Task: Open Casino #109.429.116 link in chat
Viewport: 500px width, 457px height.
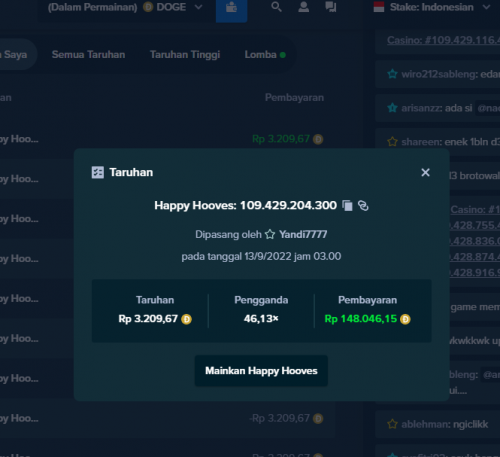Action: 443,40
